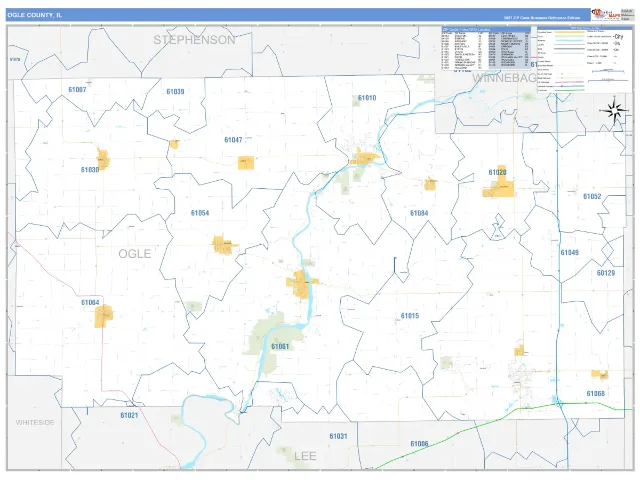
Task: Click the orange city area beside 61030
Action: pos(103,159)
